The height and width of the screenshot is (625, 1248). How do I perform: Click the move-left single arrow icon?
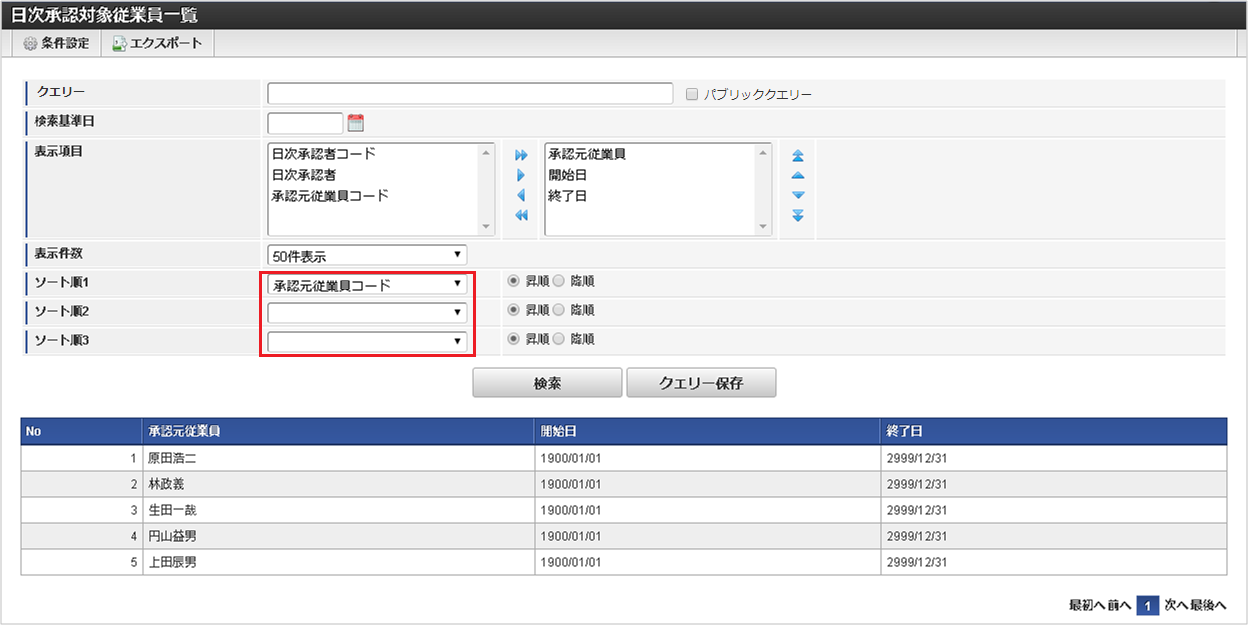[521, 196]
